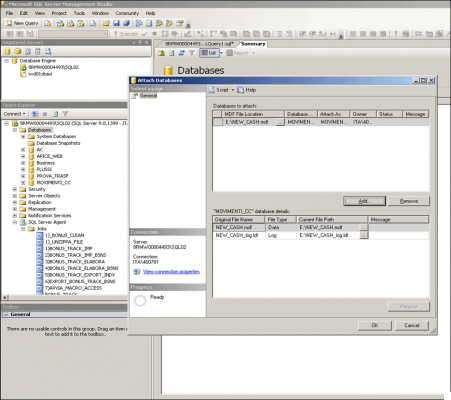Click the Remove button under Databases to attach
451x400 pixels.
[409, 201]
